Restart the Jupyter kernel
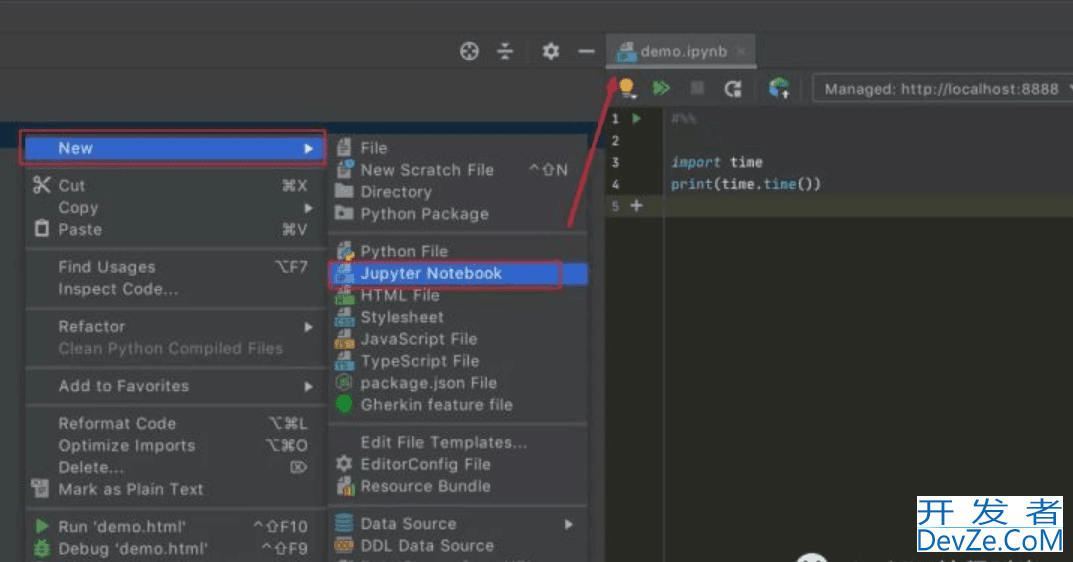The image size is (1073, 562). tap(733, 88)
